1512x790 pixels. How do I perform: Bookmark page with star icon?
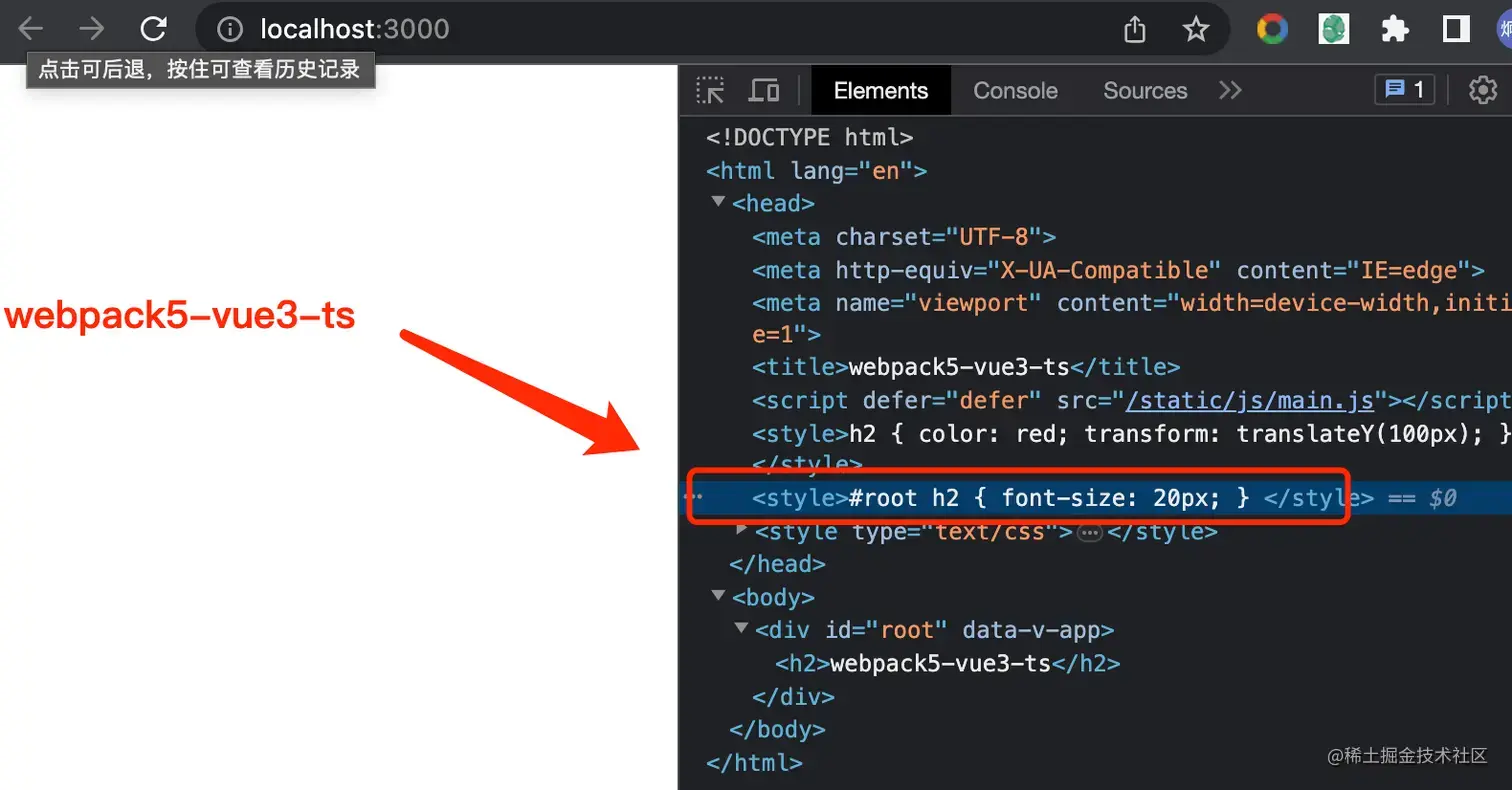1196,29
